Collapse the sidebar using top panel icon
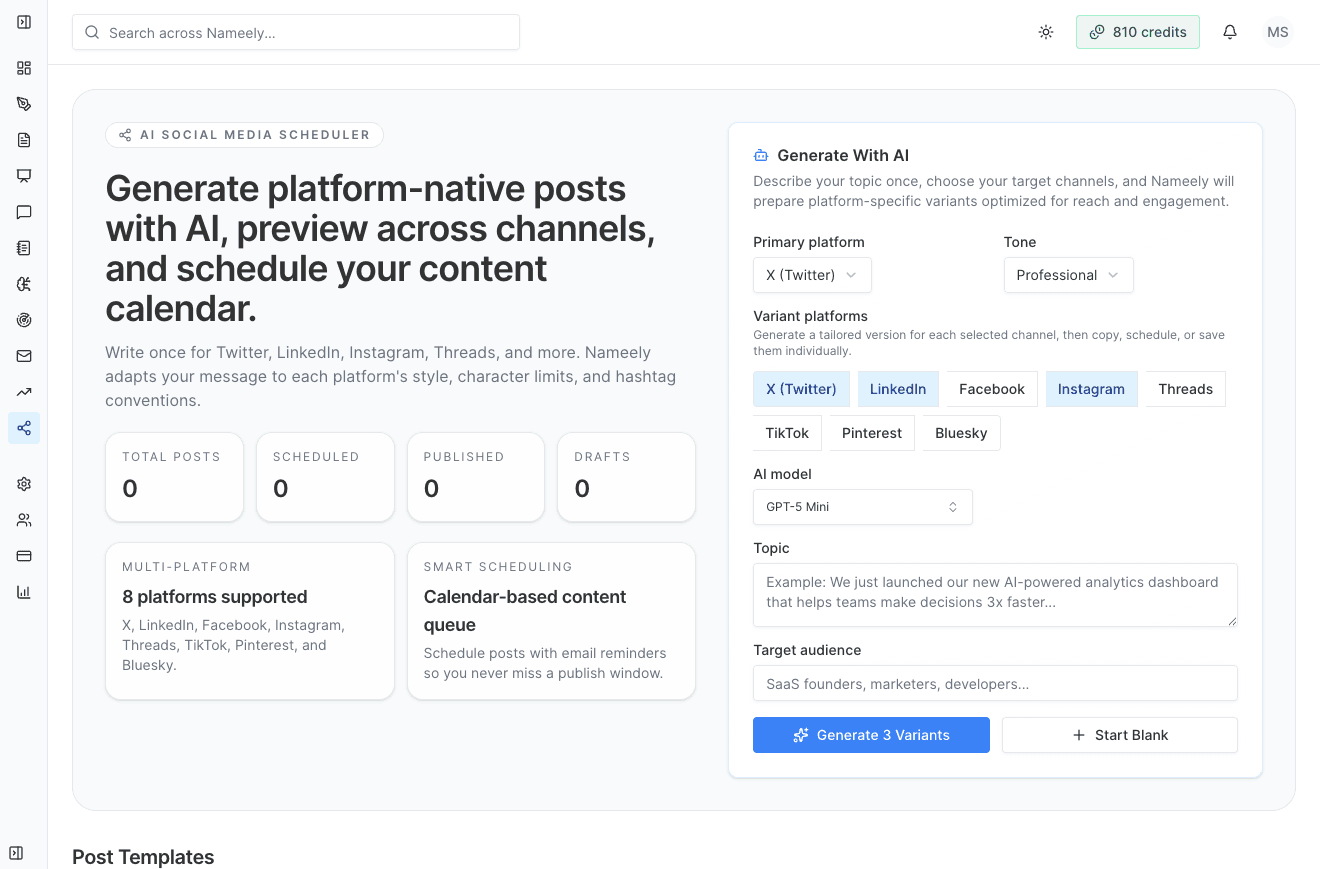 (x=24, y=20)
